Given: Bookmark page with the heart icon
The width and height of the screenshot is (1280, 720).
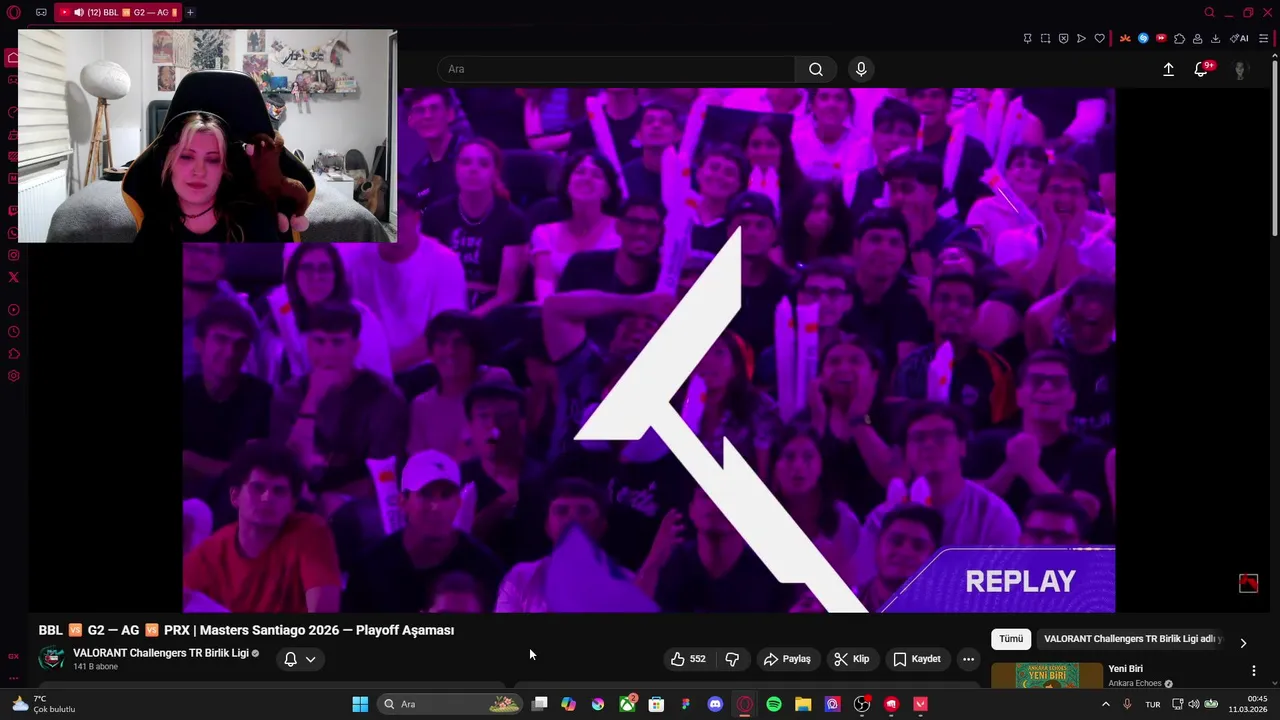Looking at the screenshot, I should [x=1099, y=39].
